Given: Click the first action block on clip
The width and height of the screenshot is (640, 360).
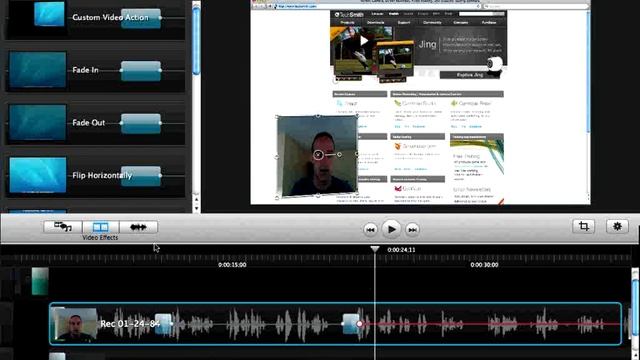Looking at the screenshot, I should [163, 324].
